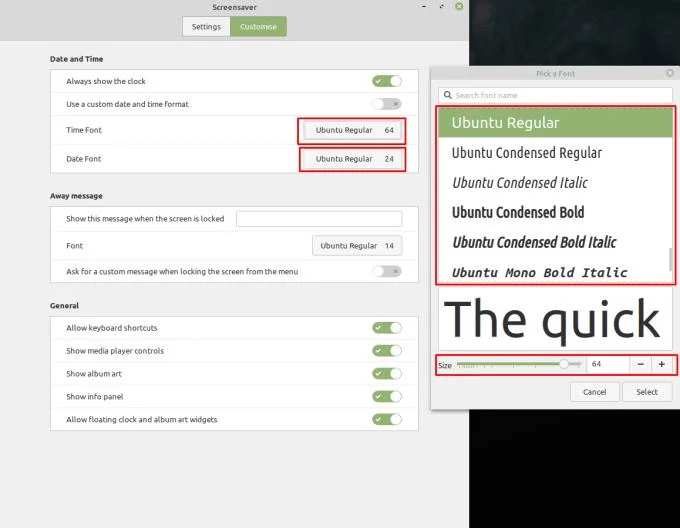680x528 pixels.
Task: Disable Show media player controls
Action: pyautogui.click(x=387, y=351)
